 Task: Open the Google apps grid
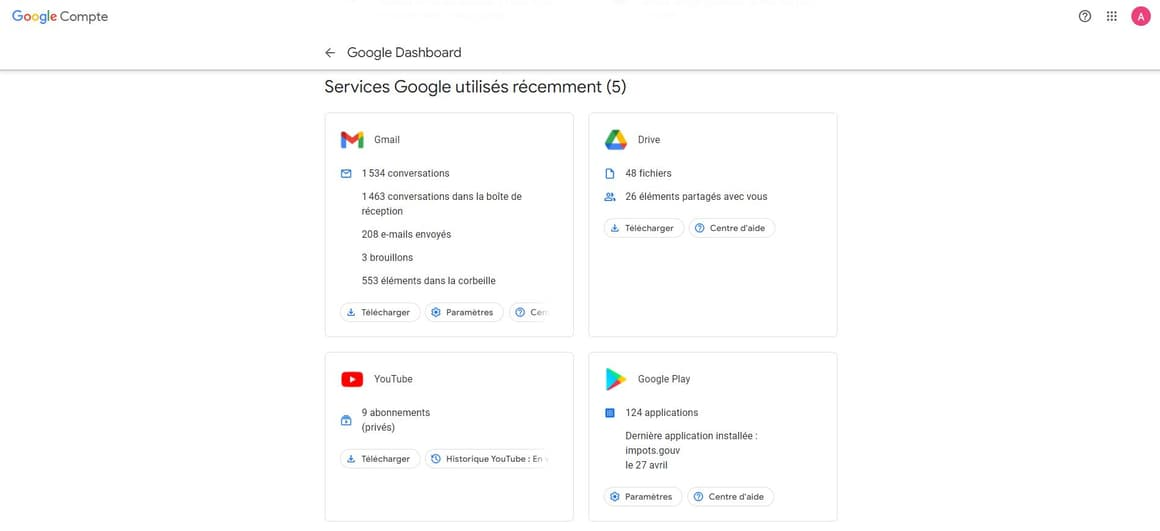pyautogui.click(x=1112, y=16)
